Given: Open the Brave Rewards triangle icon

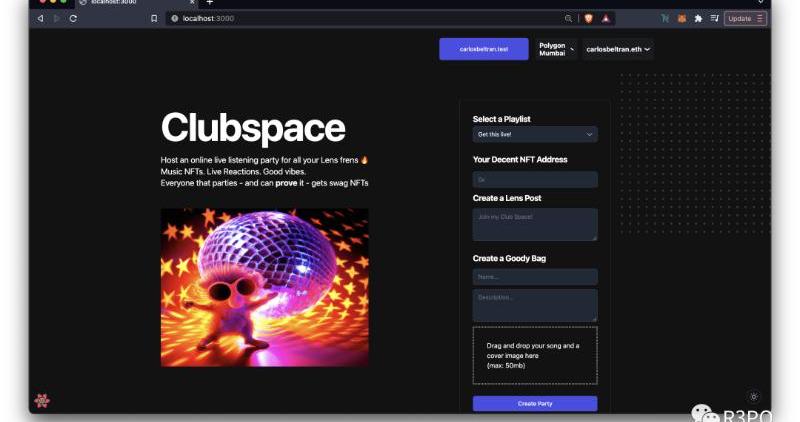Looking at the screenshot, I should pyautogui.click(x=606, y=18).
